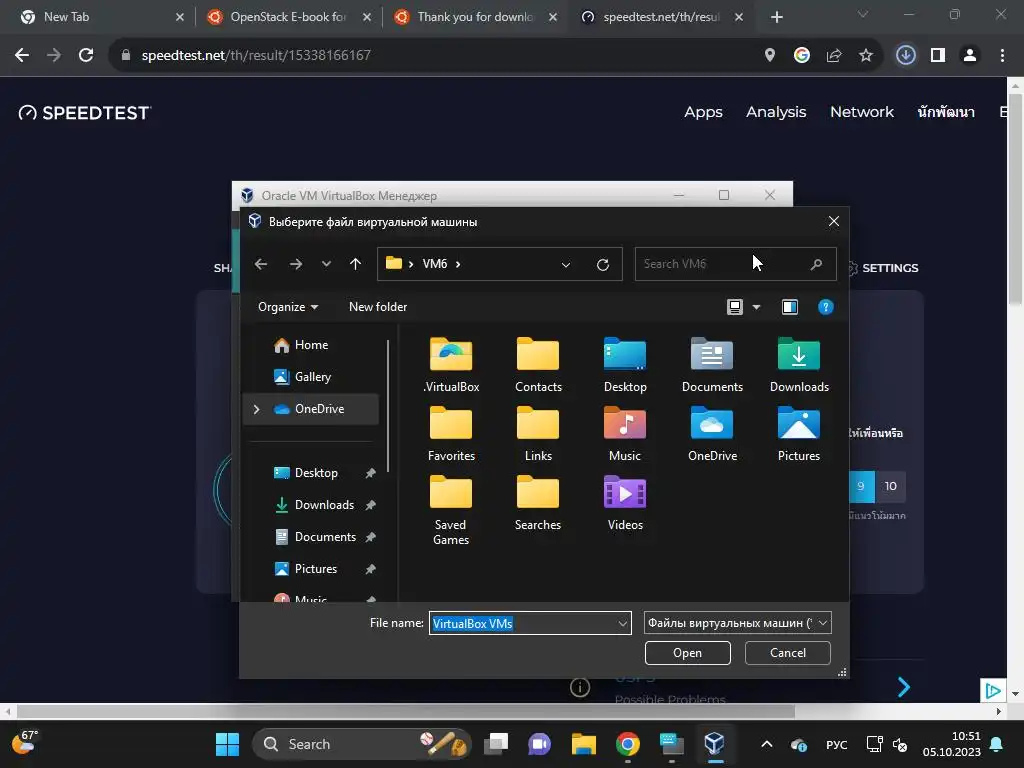
Task: Refresh the VM6 folder view
Action: (603, 264)
